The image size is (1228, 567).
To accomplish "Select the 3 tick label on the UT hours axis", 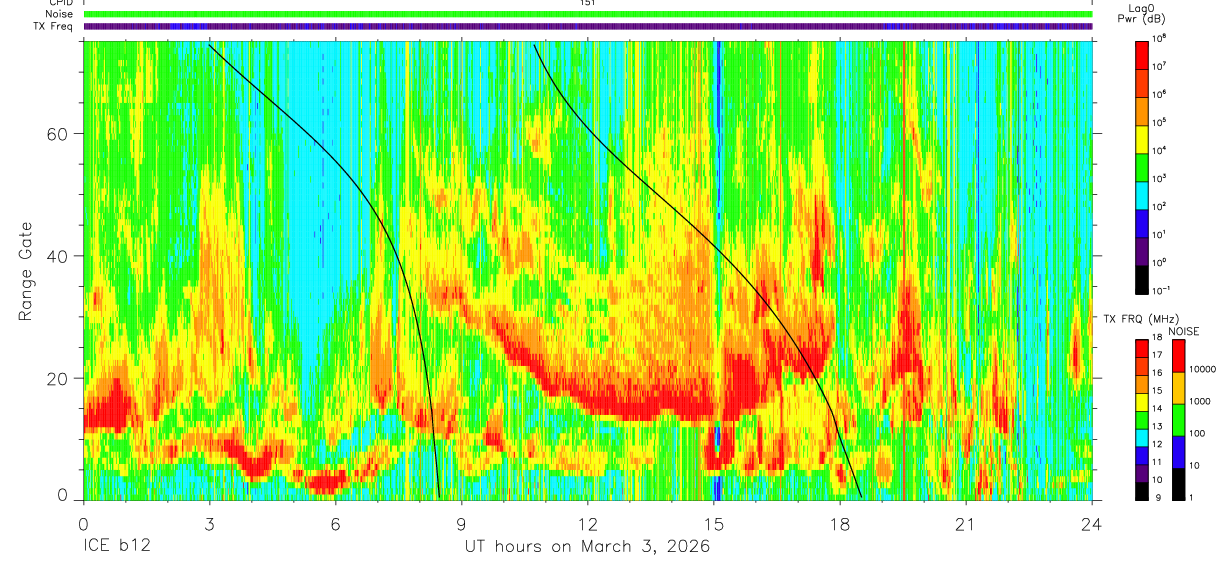I will coord(209,523).
